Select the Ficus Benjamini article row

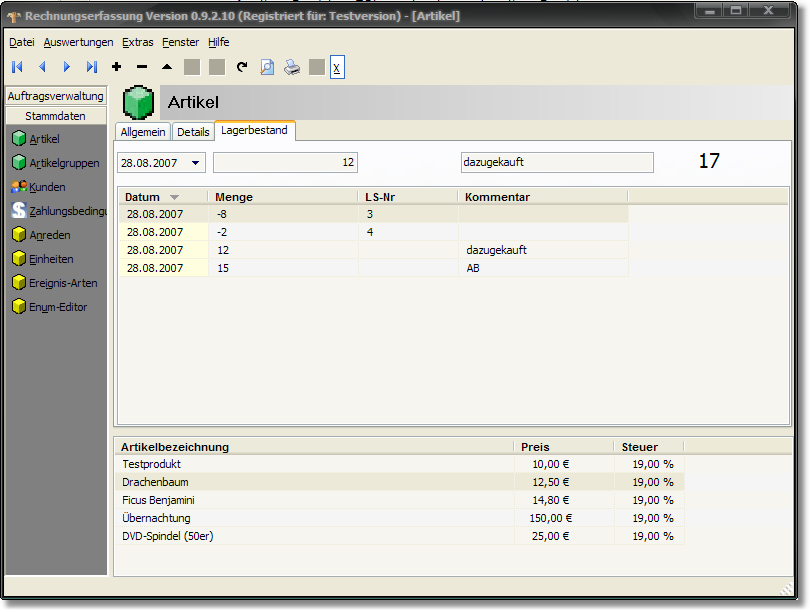tap(400, 500)
